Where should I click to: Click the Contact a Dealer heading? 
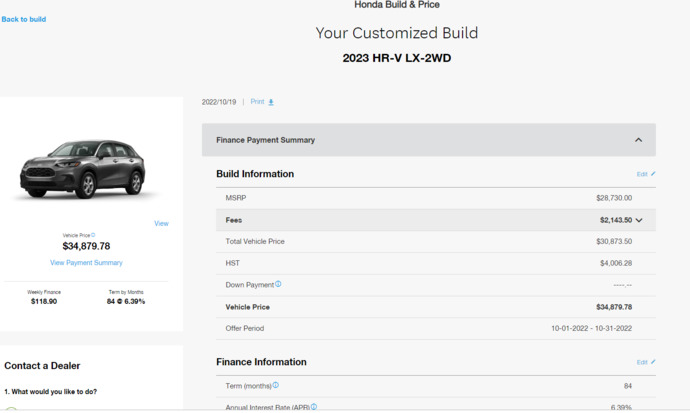coord(42,365)
